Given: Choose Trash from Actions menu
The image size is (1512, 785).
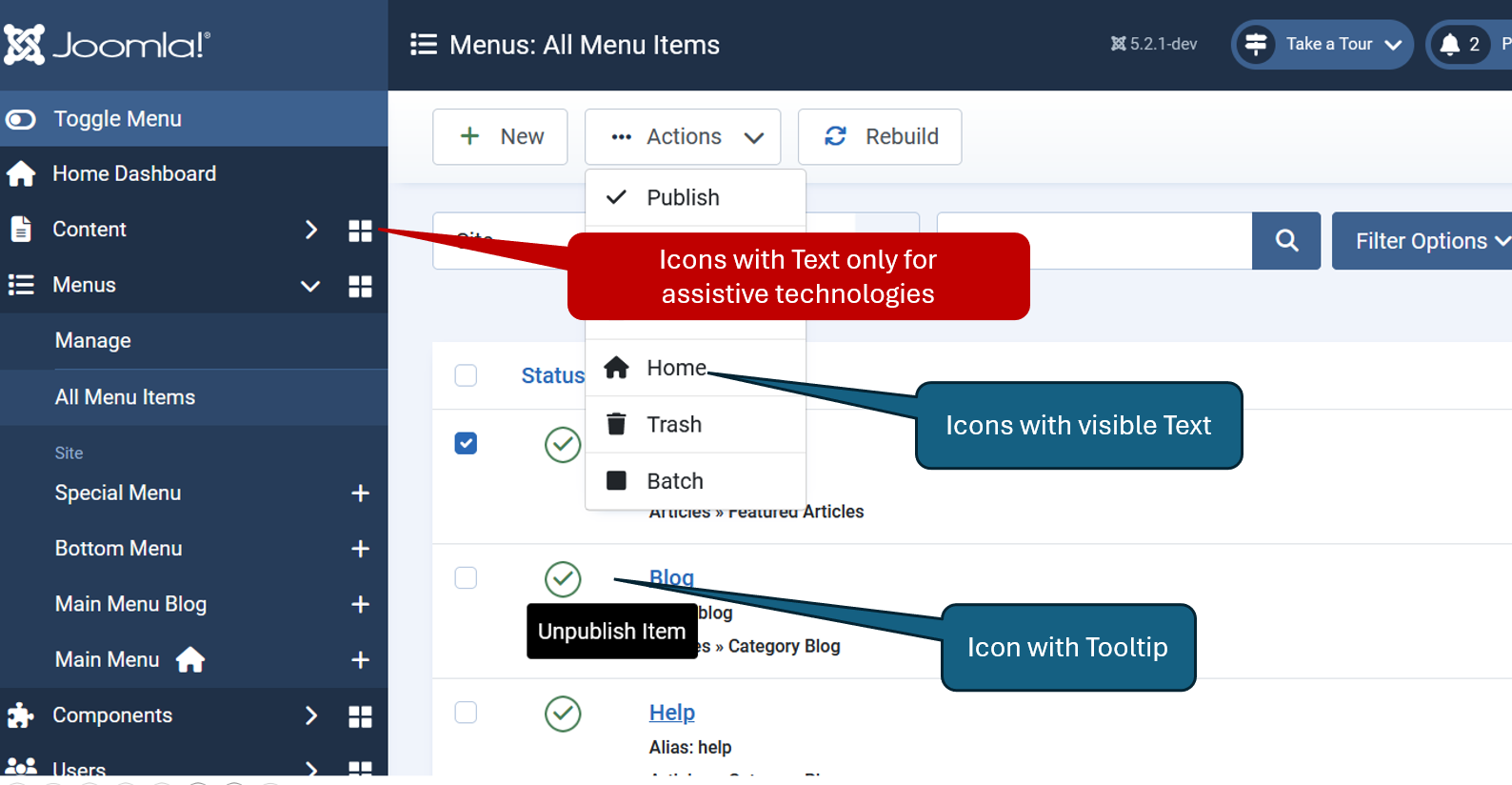Looking at the screenshot, I should pos(695,424).
